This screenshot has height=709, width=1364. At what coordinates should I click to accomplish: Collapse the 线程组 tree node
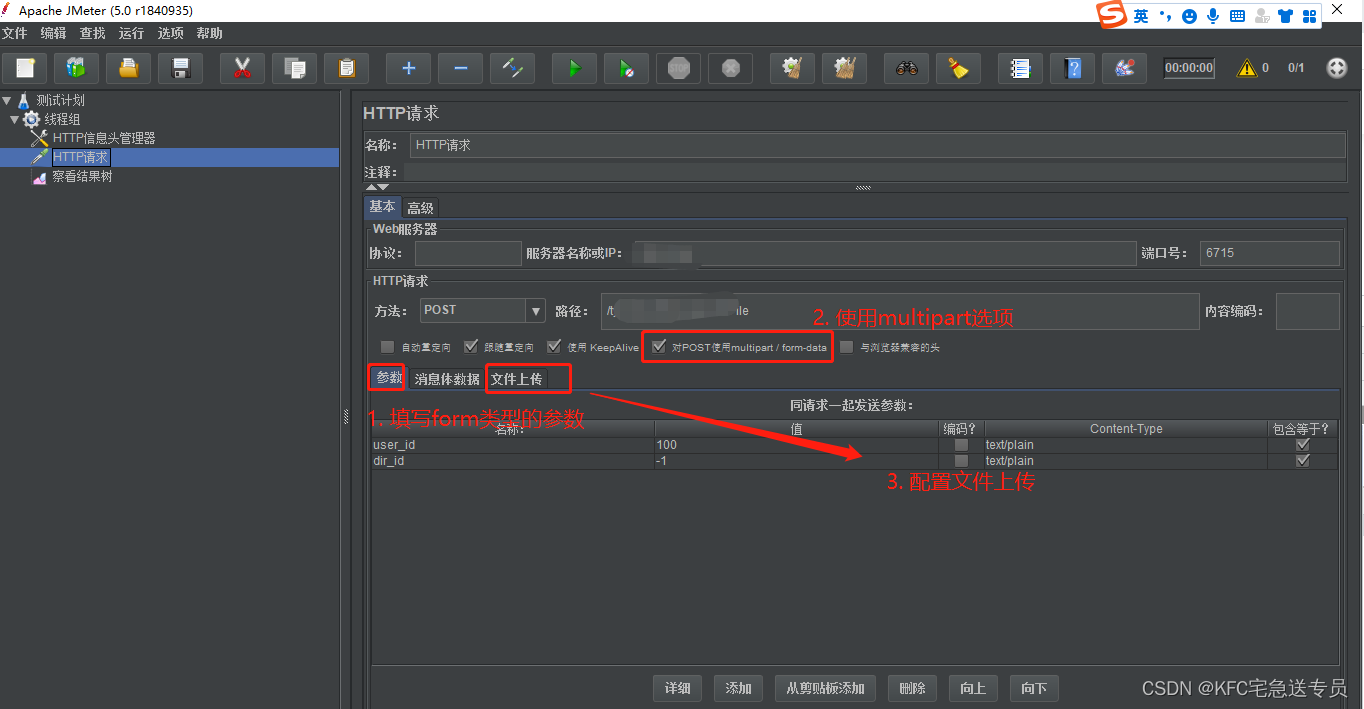[x=14, y=119]
